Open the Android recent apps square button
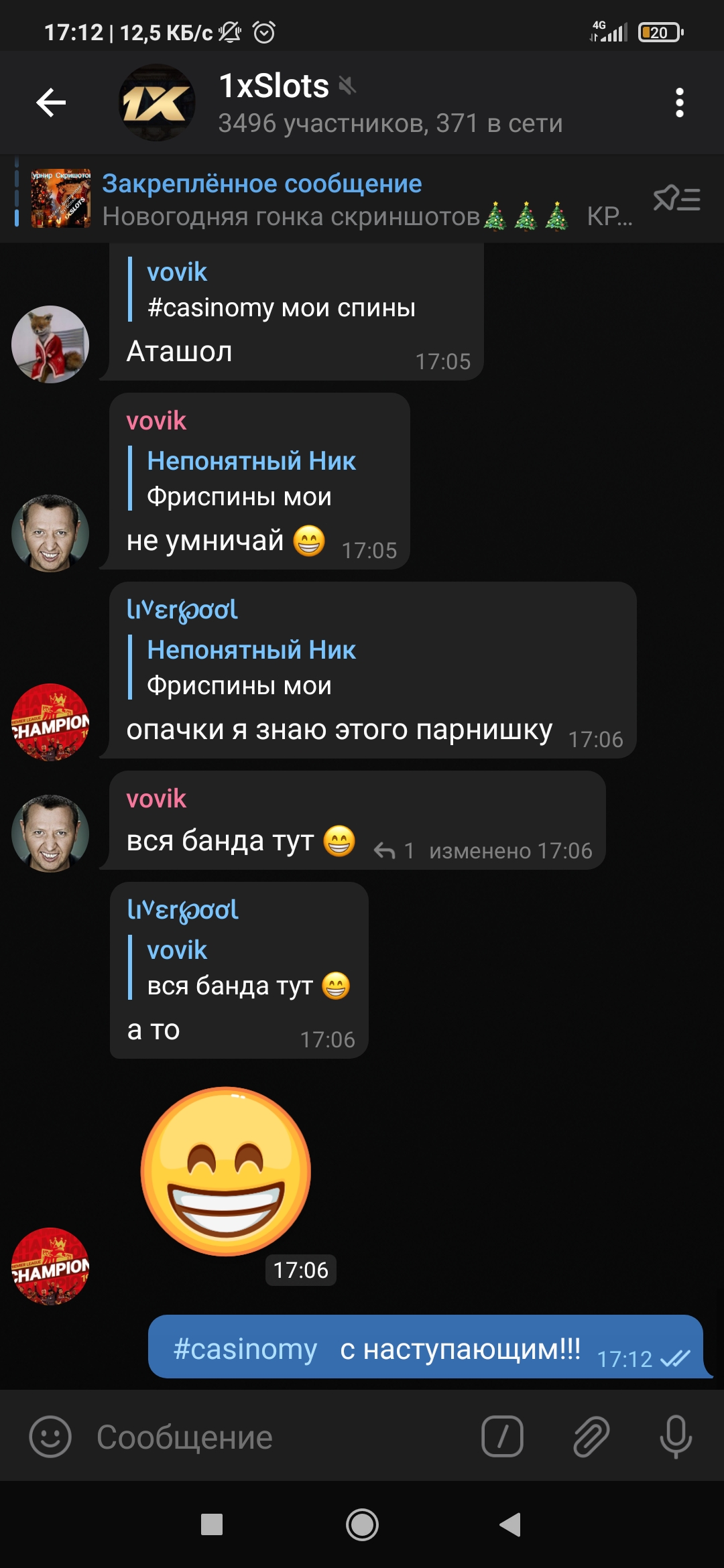 [212, 1524]
